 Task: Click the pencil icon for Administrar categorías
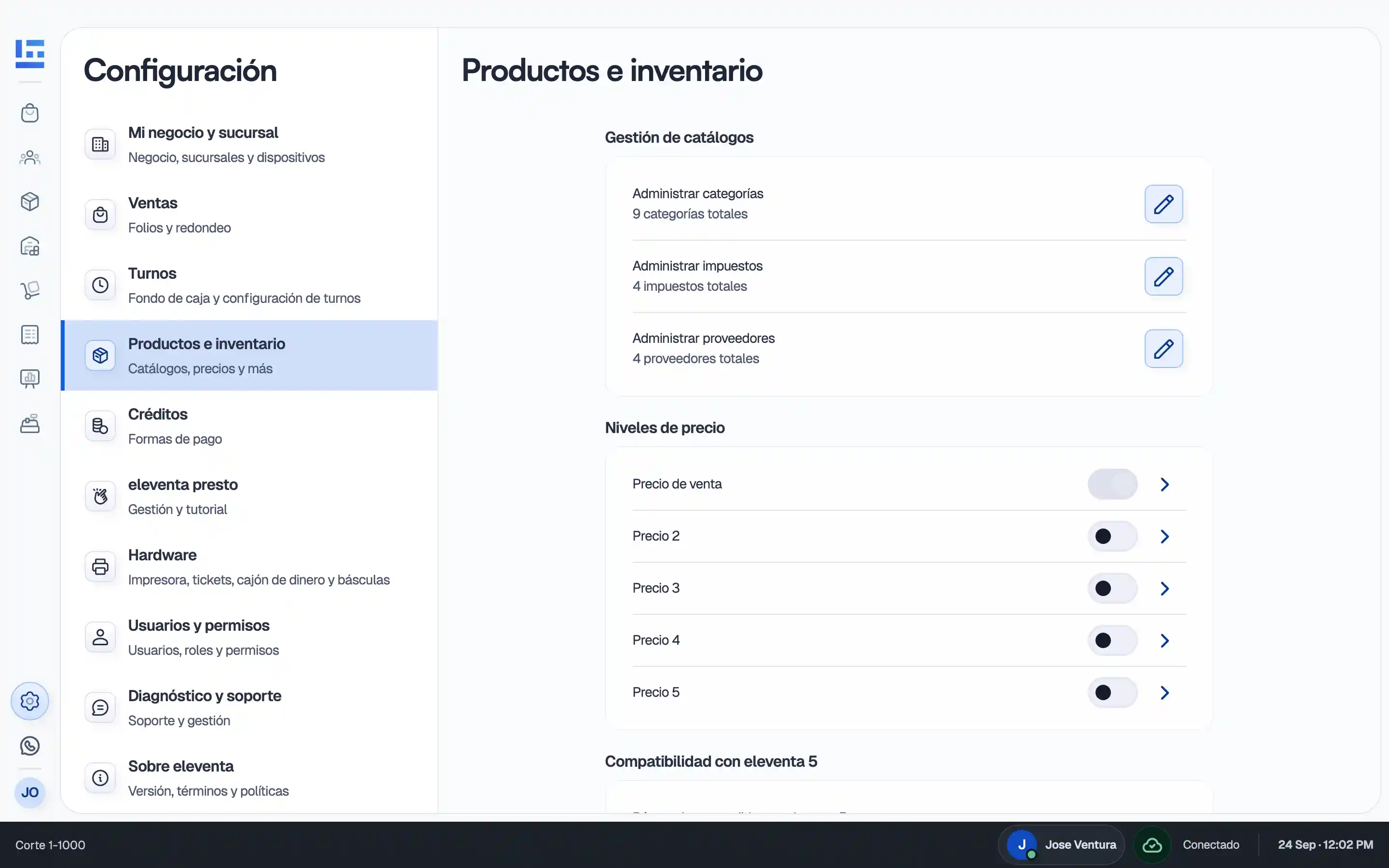[x=1163, y=204]
